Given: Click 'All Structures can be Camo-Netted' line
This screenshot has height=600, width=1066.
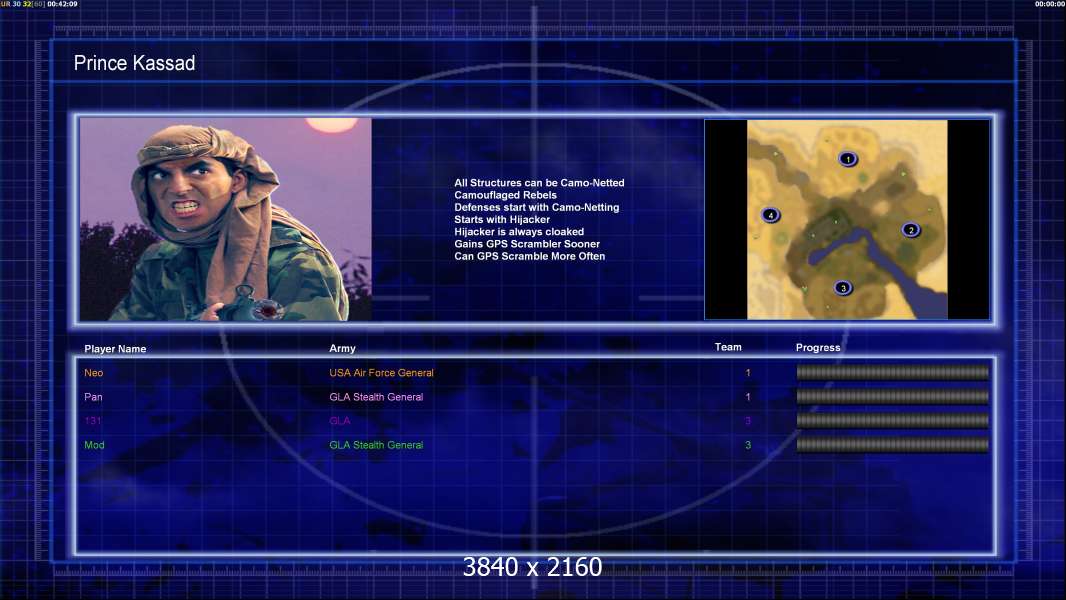Looking at the screenshot, I should point(539,183).
